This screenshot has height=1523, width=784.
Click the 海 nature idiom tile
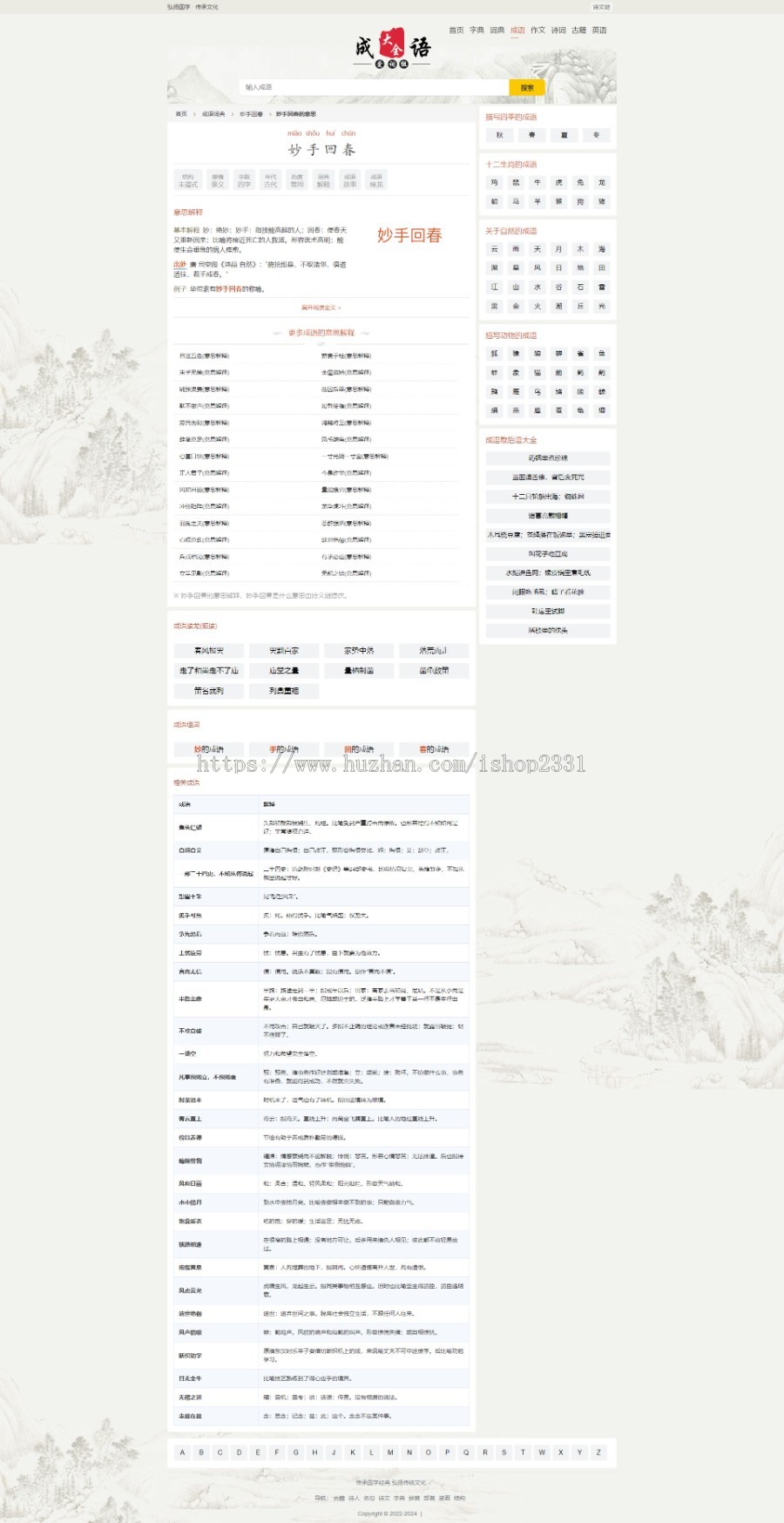[601, 249]
